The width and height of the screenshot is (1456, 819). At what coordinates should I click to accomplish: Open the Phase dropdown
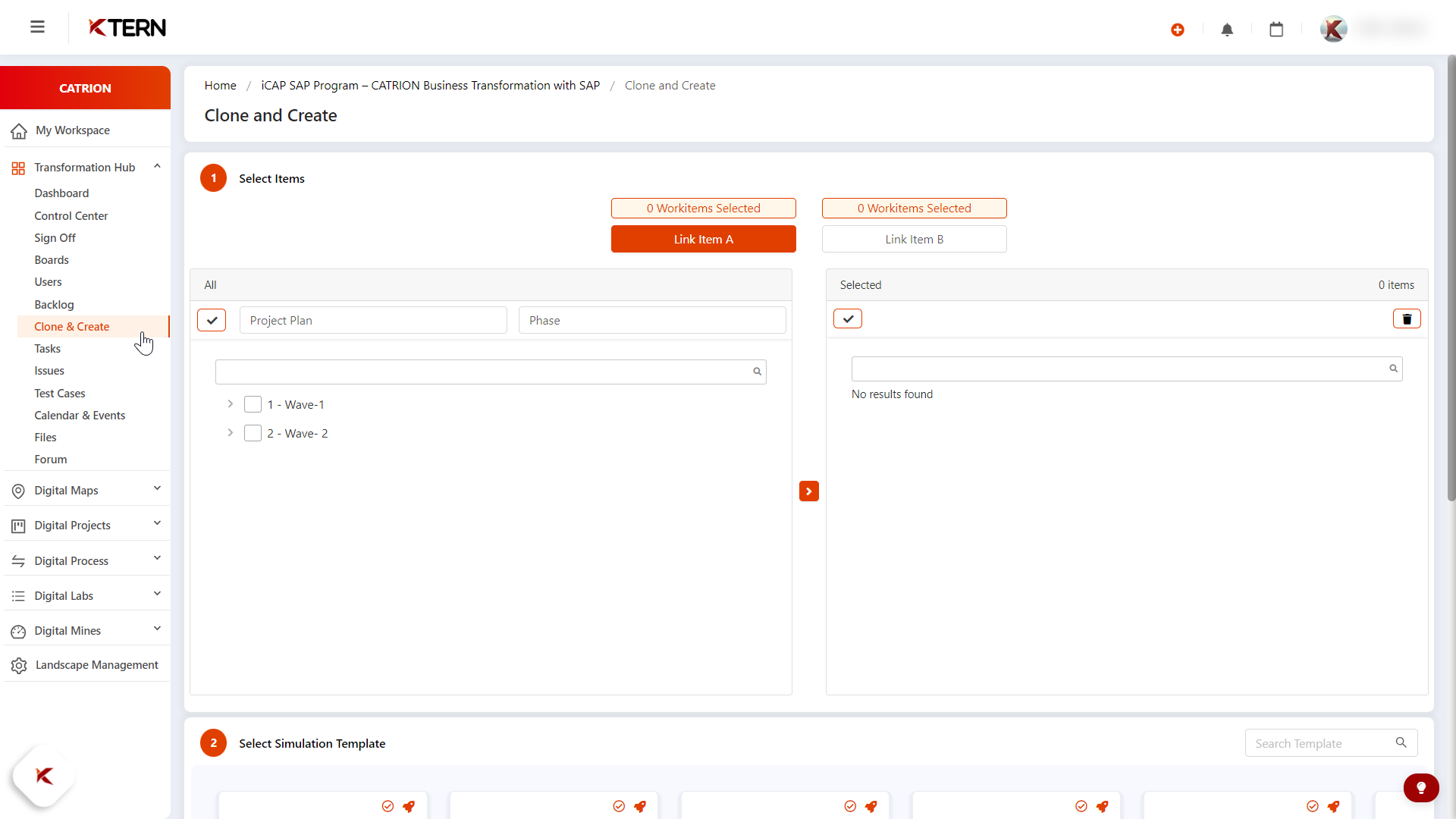[652, 321]
